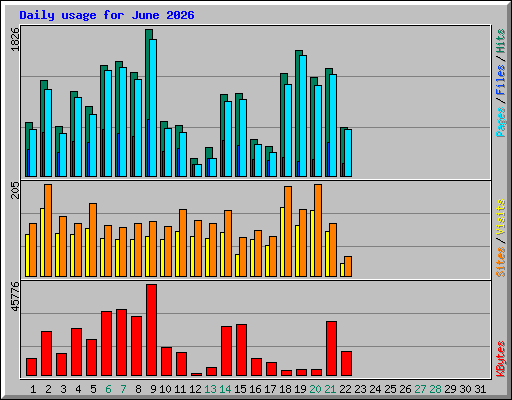This screenshot has width=512, height=400.
Task: Click the yellow sites bar for day 18
Action: point(282,242)
